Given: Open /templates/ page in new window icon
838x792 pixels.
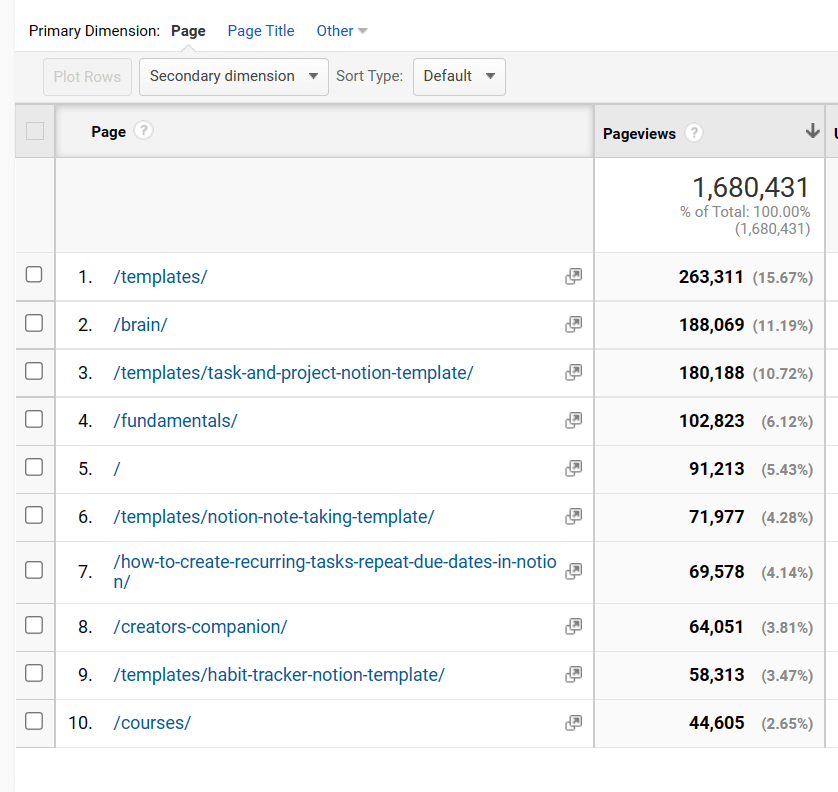Looking at the screenshot, I should (573, 276).
